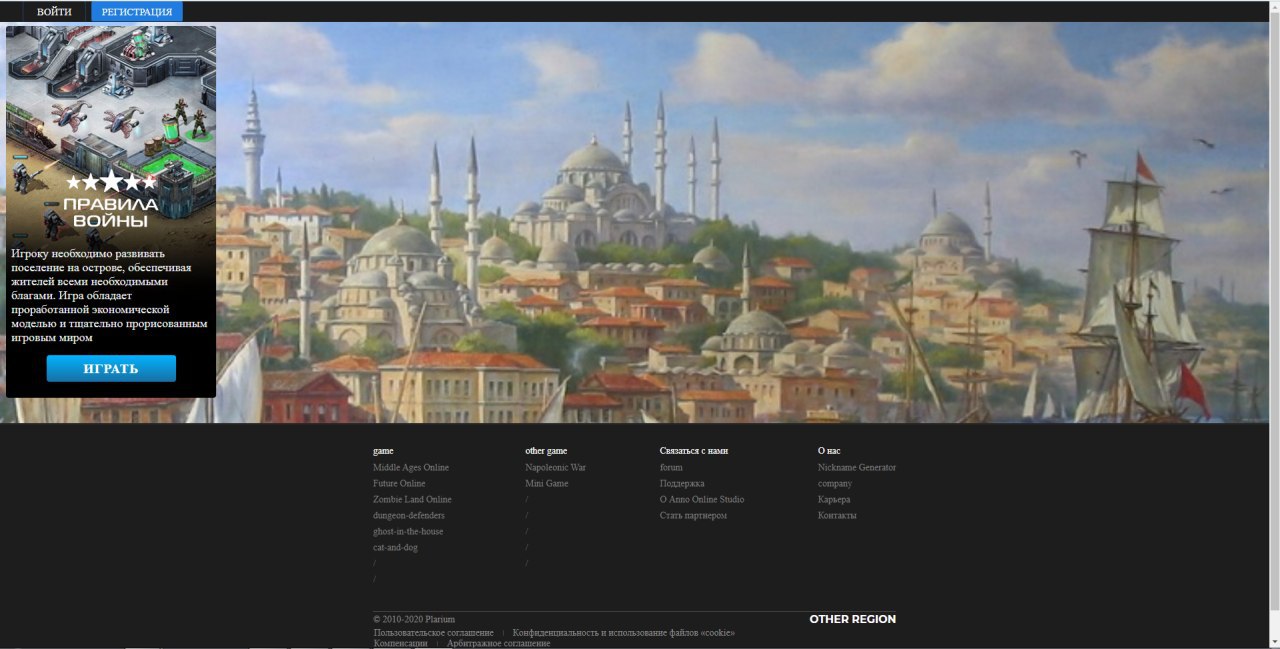
Task: Open the Поддержка support link
Action: click(682, 483)
